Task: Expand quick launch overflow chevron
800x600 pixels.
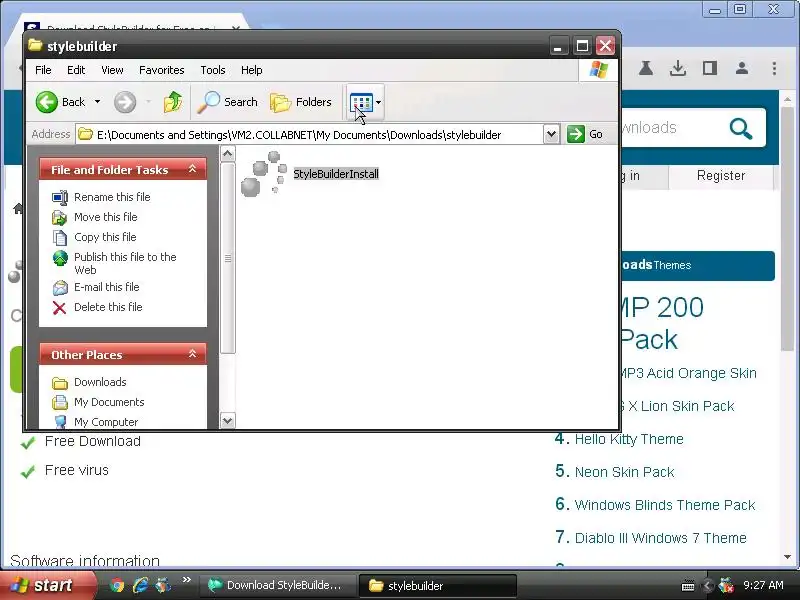Action: pyautogui.click(x=186, y=580)
